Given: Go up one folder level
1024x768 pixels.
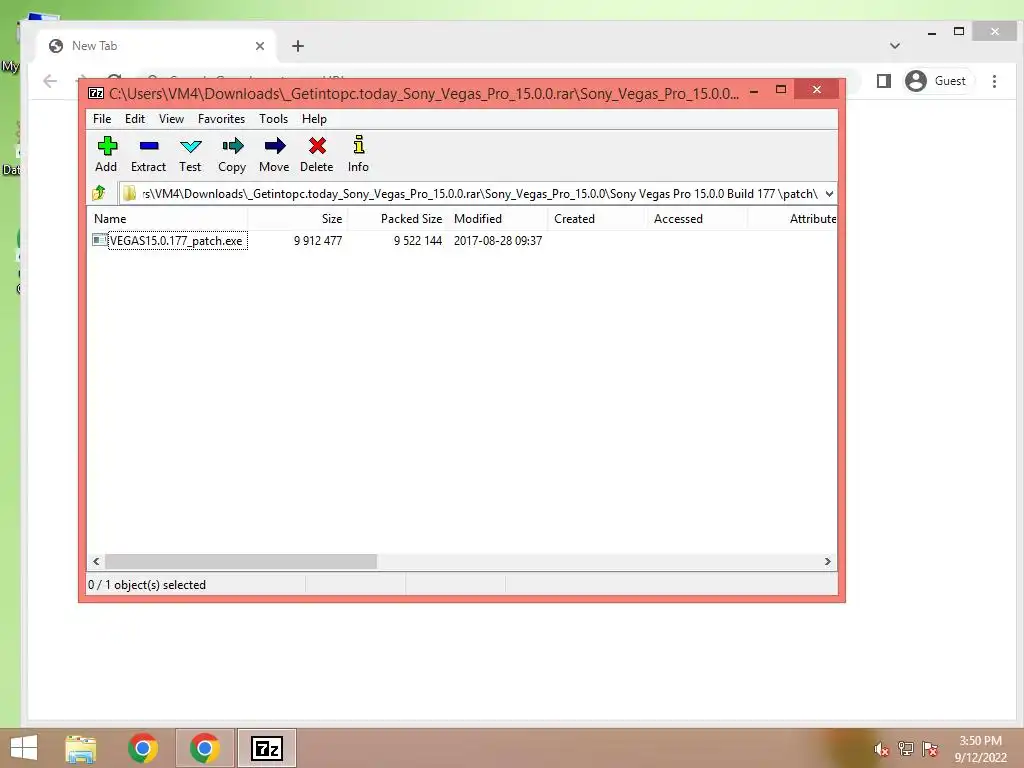Looking at the screenshot, I should 99,193.
